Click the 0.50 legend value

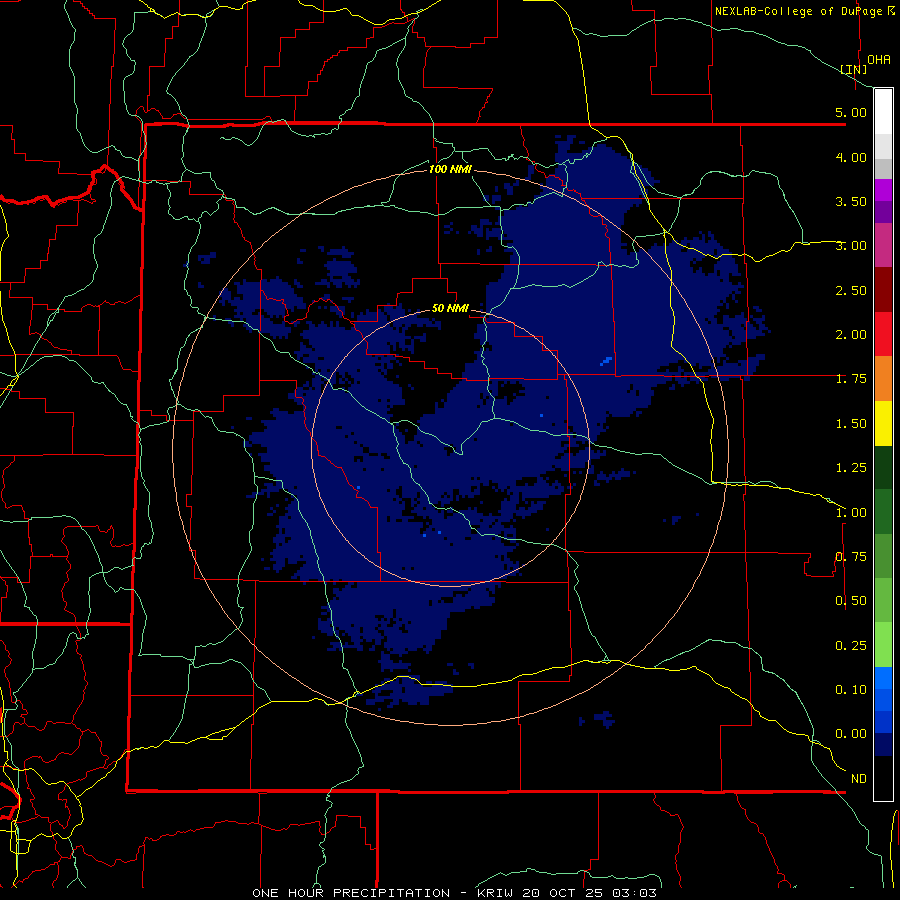click(851, 601)
